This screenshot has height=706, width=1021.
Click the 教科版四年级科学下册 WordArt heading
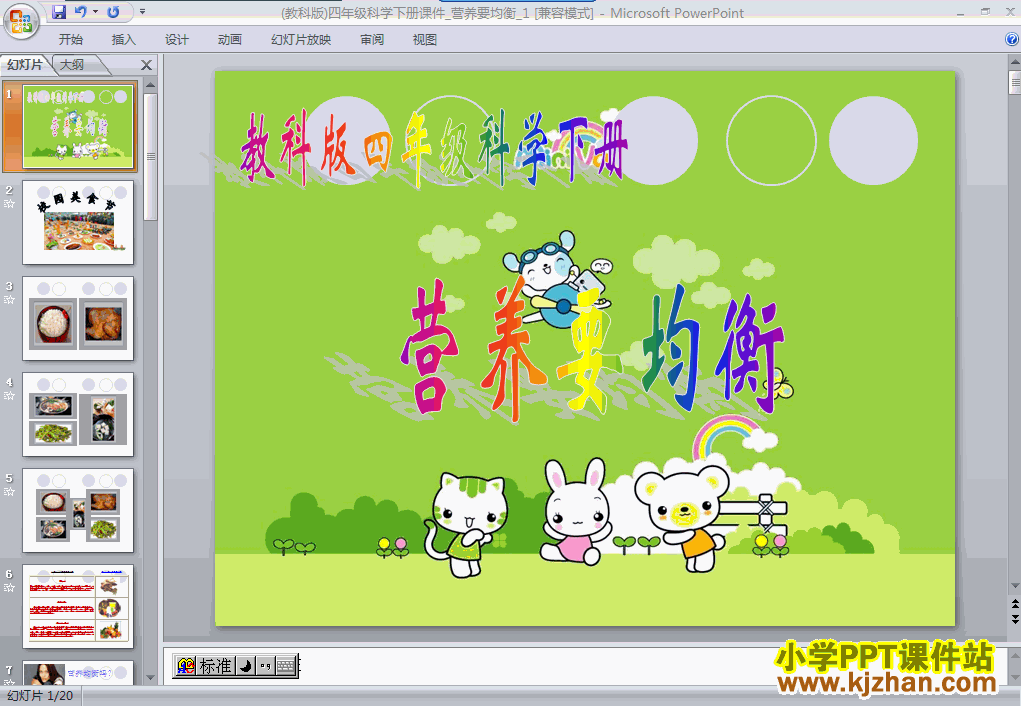click(433, 150)
